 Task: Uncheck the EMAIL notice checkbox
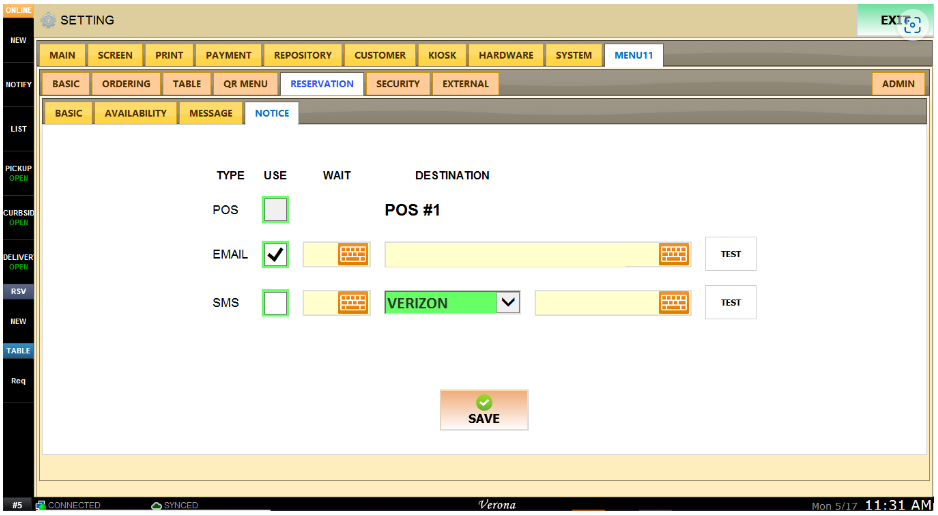276,255
